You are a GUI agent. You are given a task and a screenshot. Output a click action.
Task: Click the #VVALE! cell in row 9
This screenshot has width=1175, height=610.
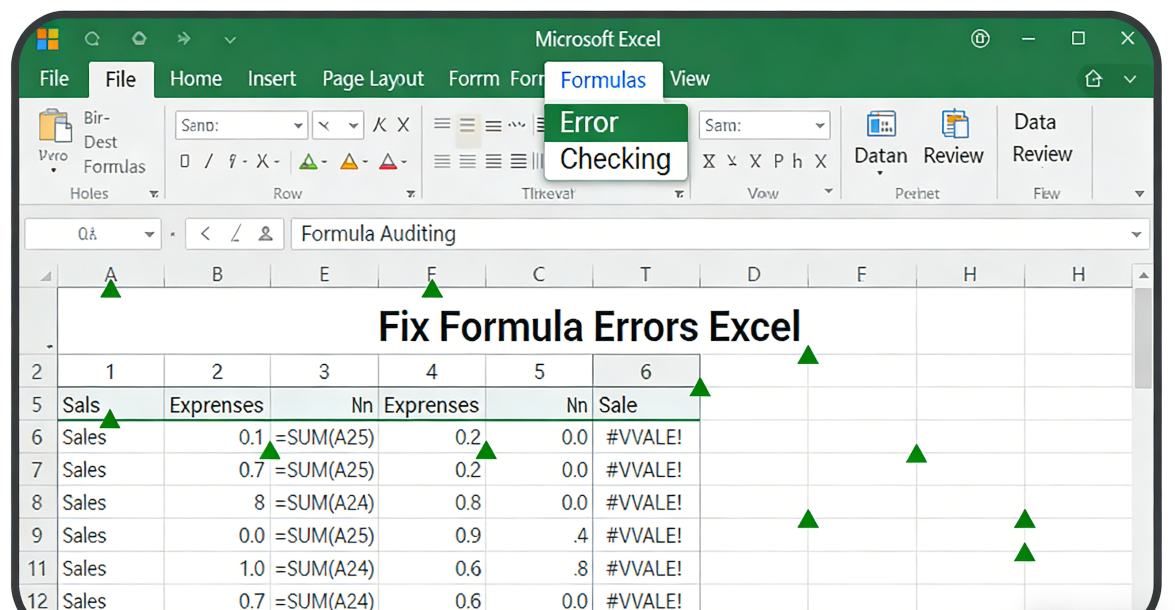pyautogui.click(x=645, y=536)
